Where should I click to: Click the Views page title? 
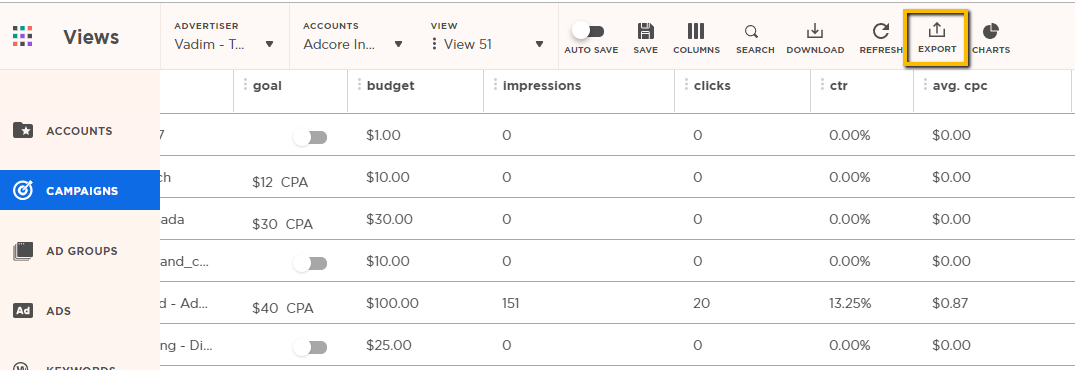(91, 37)
